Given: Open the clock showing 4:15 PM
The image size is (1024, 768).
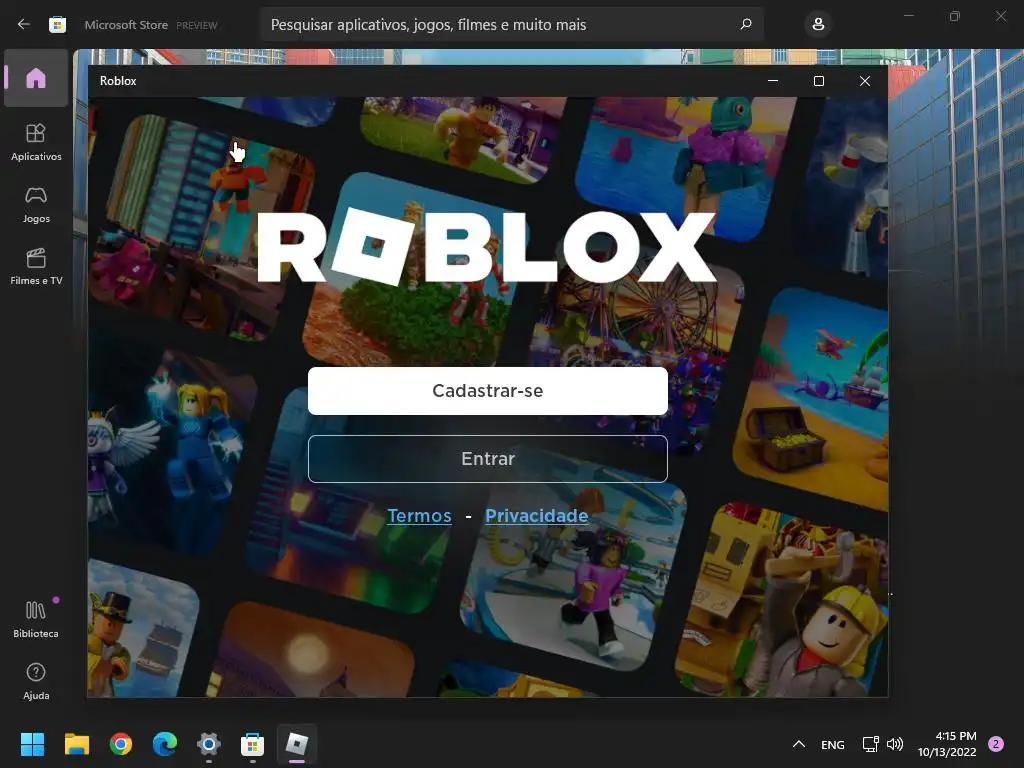Looking at the screenshot, I should [x=947, y=744].
